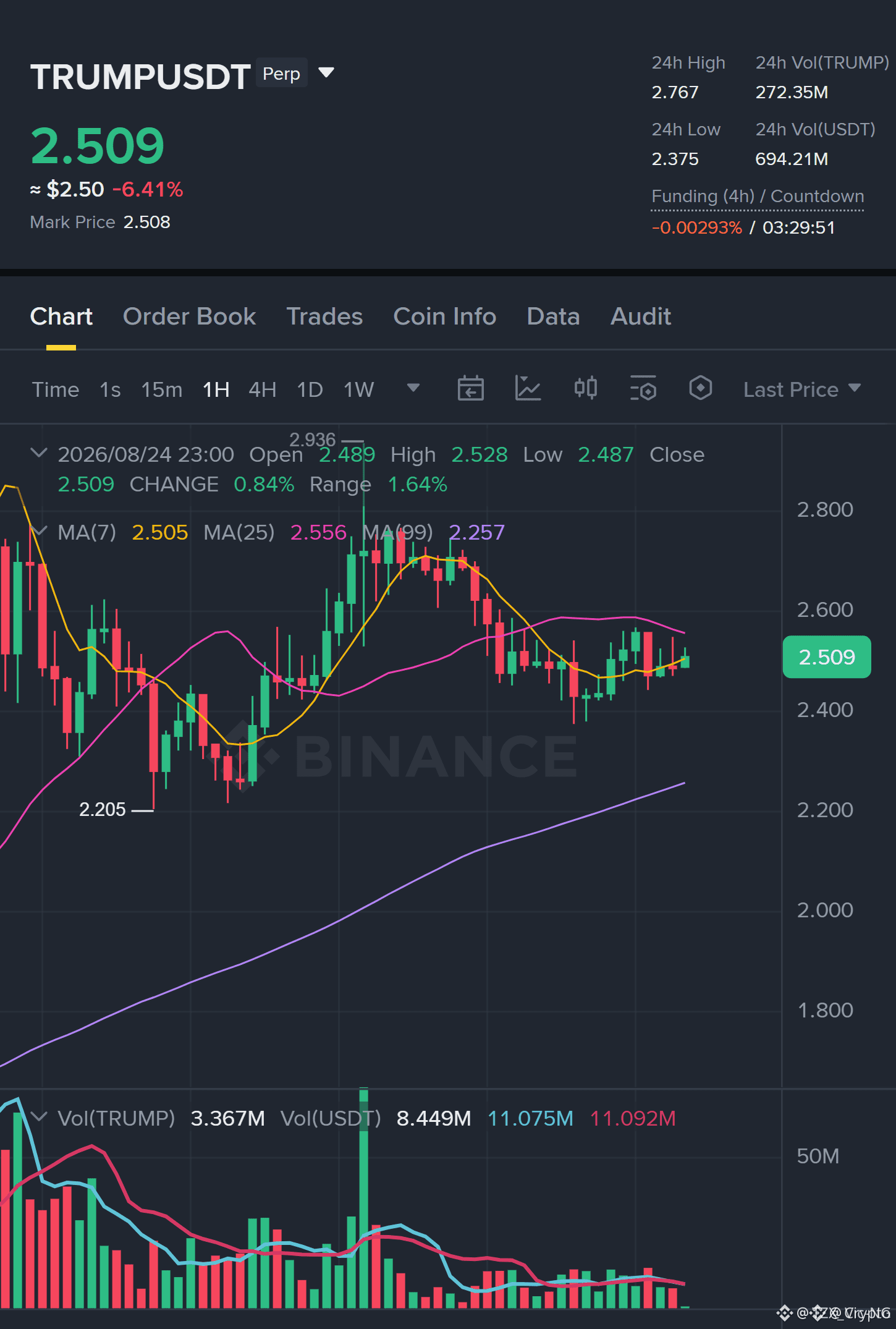Expand more time intervals dropdown arrow
The width and height of the screenshot is (896, 1329).
(x=413, y=388)
